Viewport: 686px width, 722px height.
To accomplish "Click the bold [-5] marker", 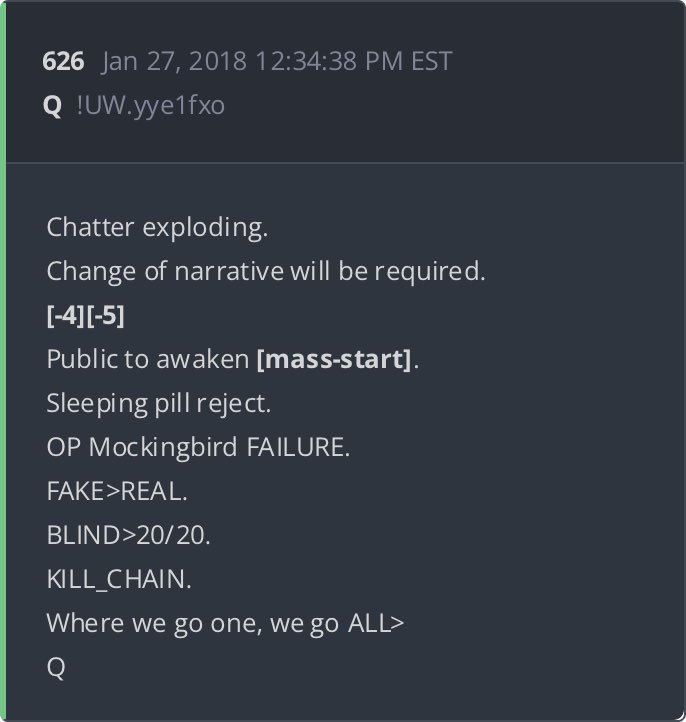I will click(x=106, y=315).
